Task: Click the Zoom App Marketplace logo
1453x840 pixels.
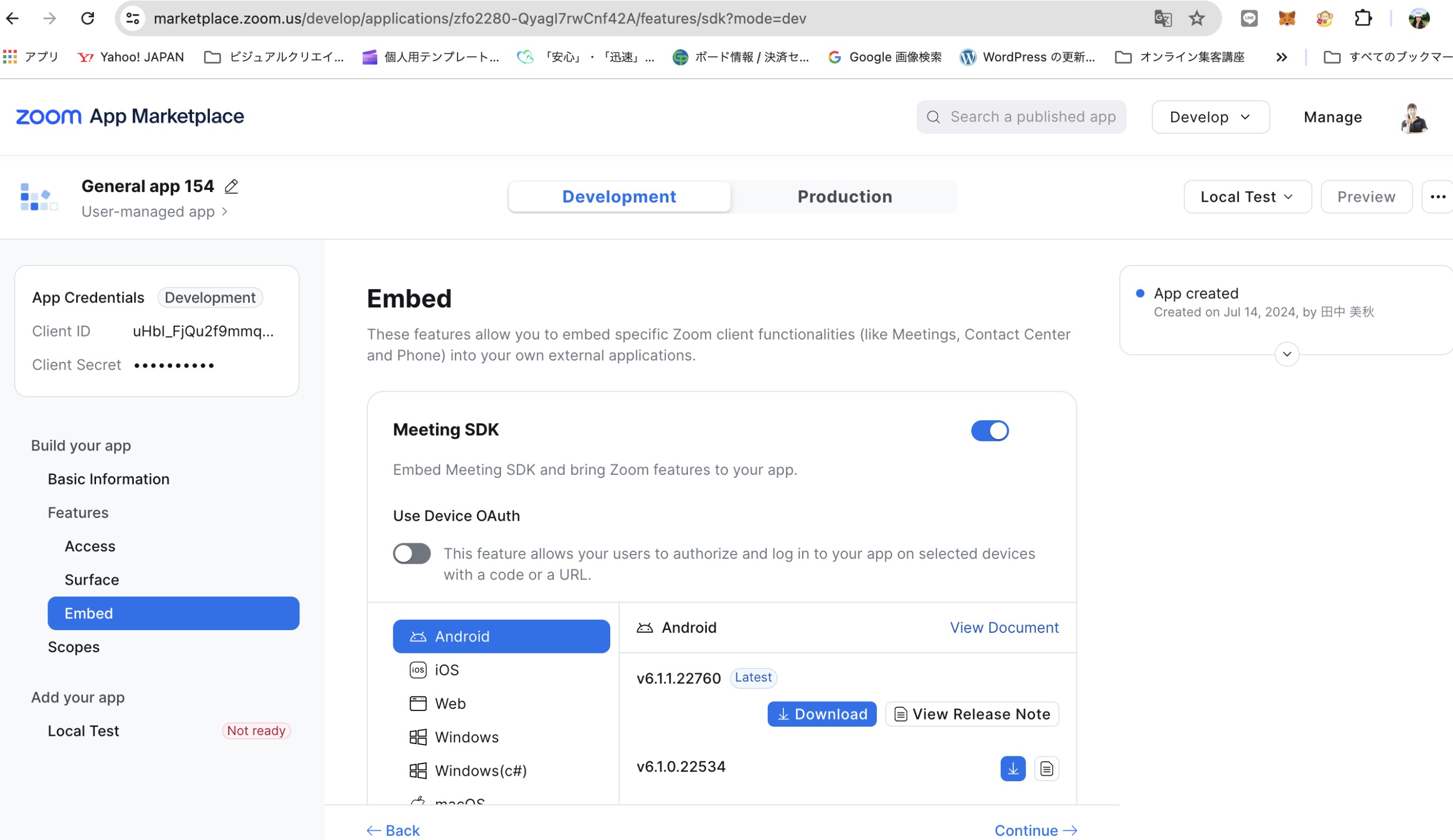Action: (129, 117)
